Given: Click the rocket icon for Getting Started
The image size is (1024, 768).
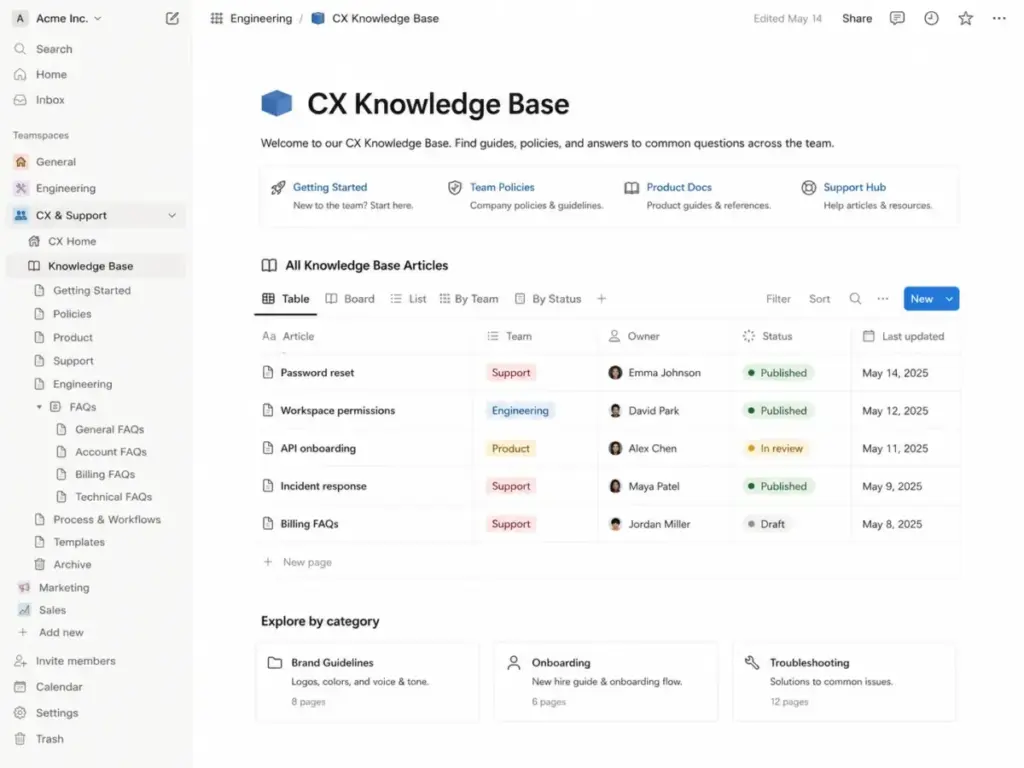Looking at the screenshot, I should coord(278,188).
